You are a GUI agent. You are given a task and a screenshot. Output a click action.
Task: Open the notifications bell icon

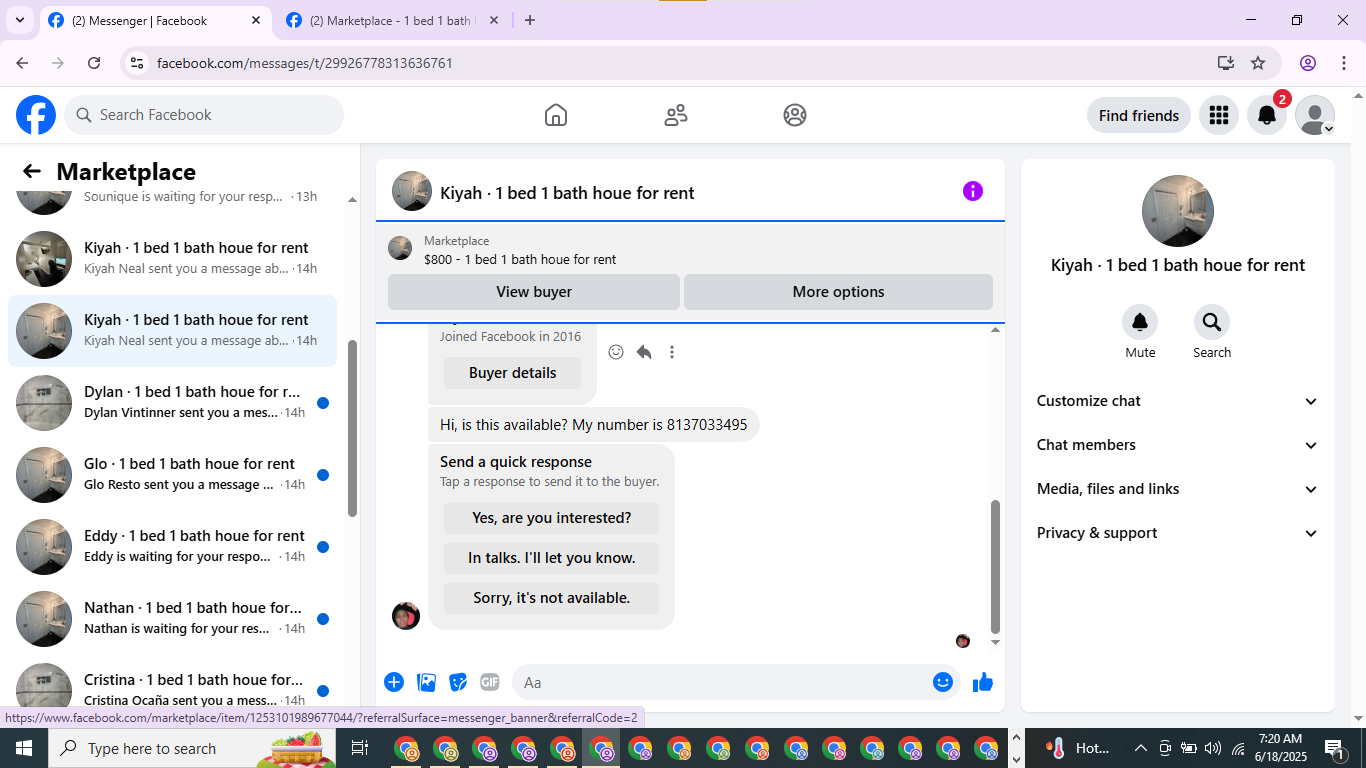tap(1266, 115)
